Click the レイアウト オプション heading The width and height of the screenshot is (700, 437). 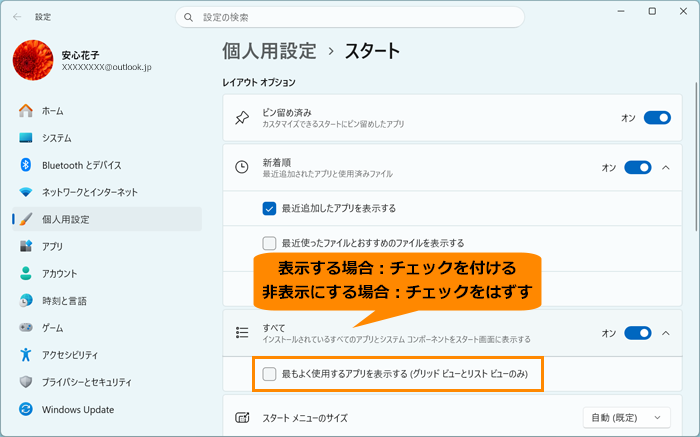259,83
